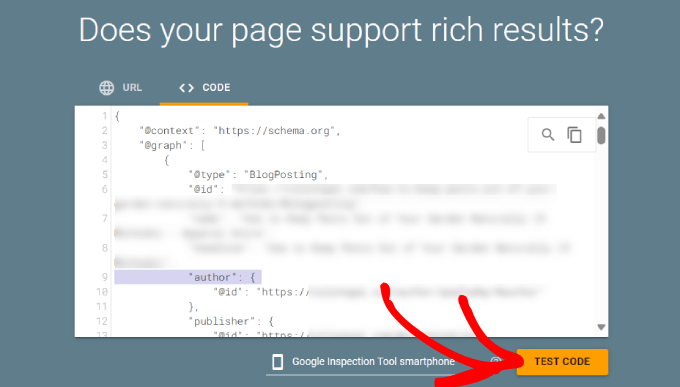Open the Google Inspection Tool smartphone dropdown

tap(373, 361)
